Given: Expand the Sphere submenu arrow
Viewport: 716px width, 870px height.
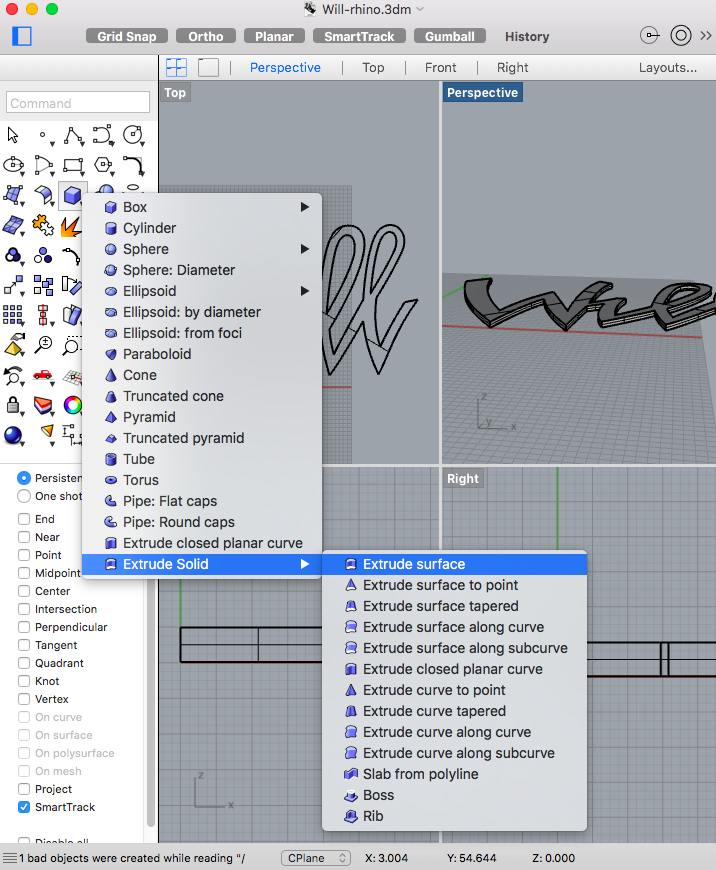Looking at the screenshot, I should (x=304, y=249).
